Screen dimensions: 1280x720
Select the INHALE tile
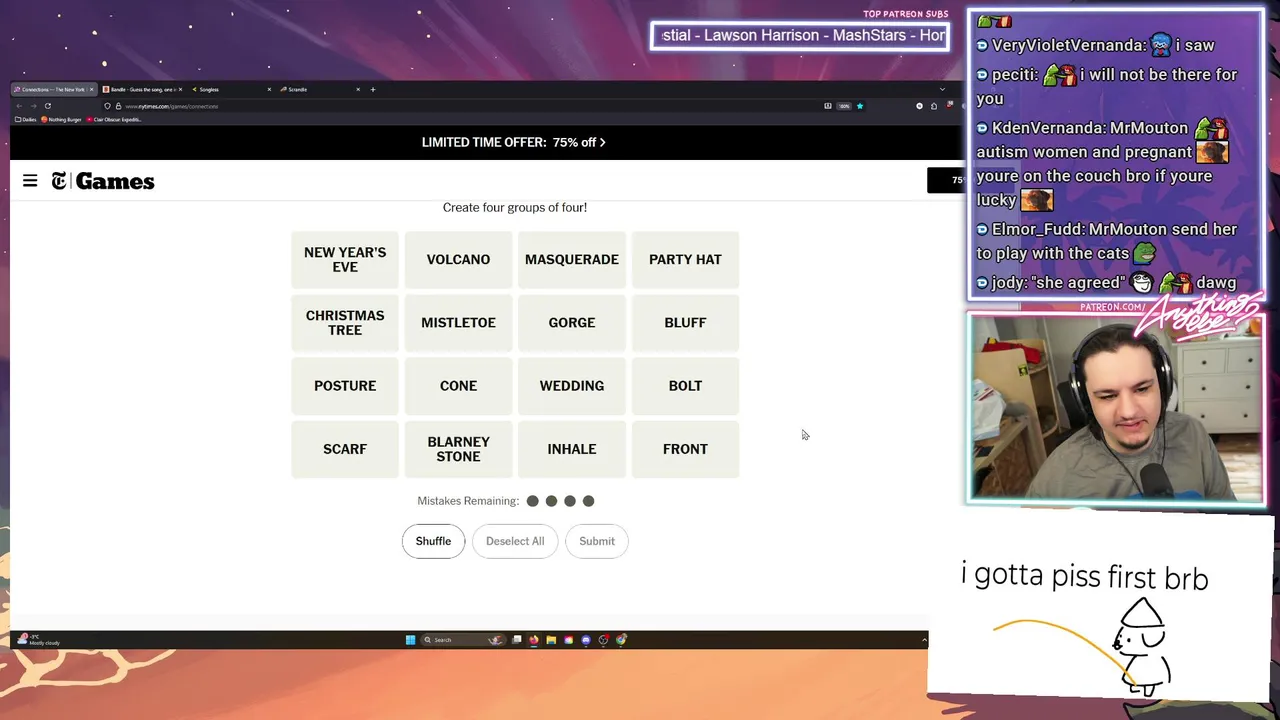coord(572,449)
